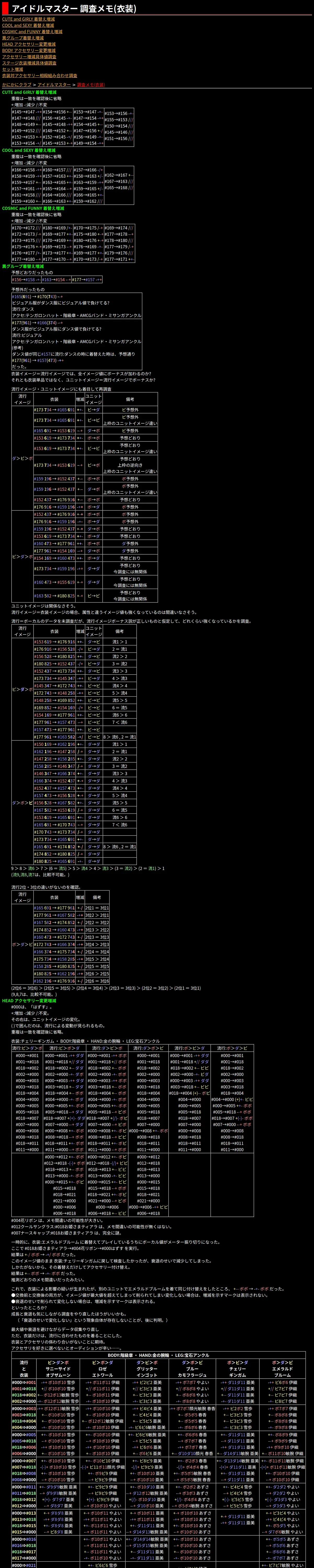The width and height of the screenshot is (314, 1568).
Task: Click 'ビジュアル服がダンス服にビジュアル値で負けてる?' text
Action: [61, 303]
